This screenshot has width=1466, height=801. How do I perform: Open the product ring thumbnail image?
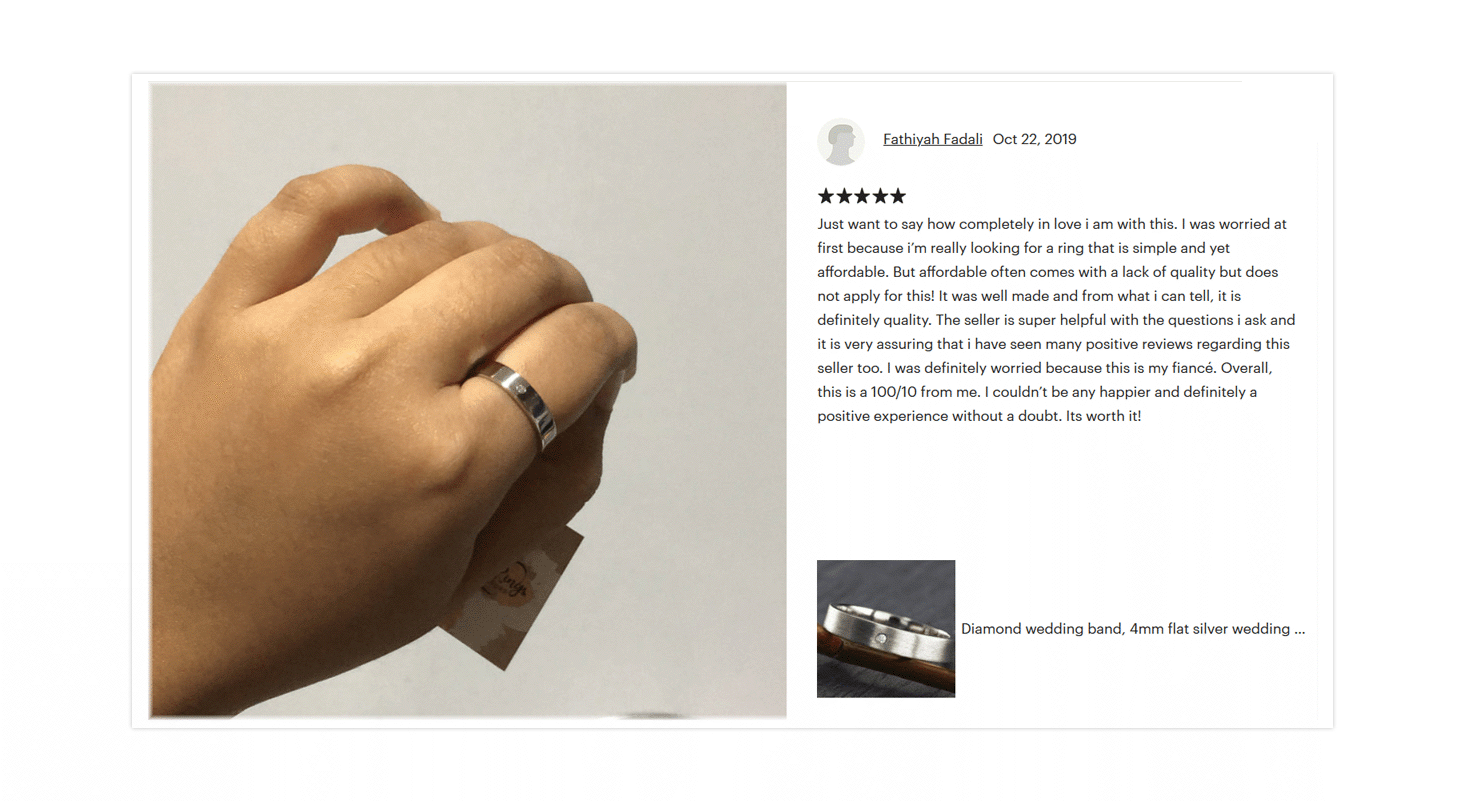click(886, 629)
